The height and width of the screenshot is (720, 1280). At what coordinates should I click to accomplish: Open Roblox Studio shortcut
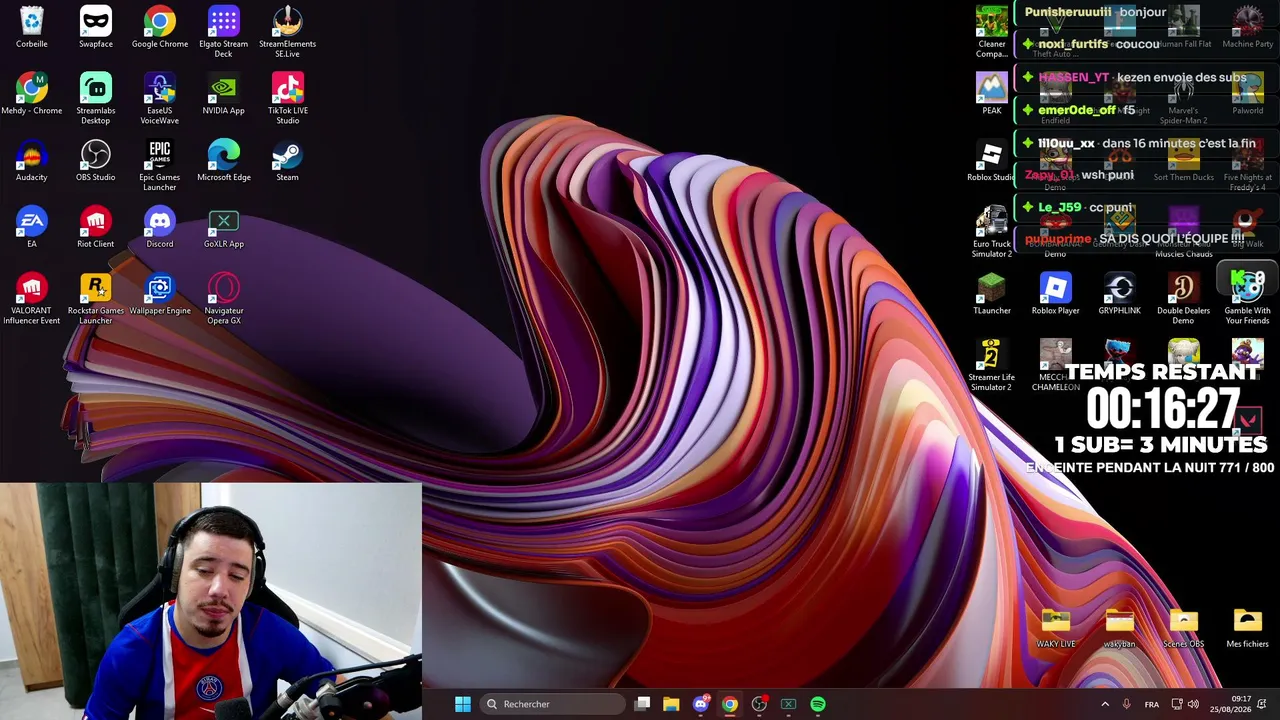[992, 161]
